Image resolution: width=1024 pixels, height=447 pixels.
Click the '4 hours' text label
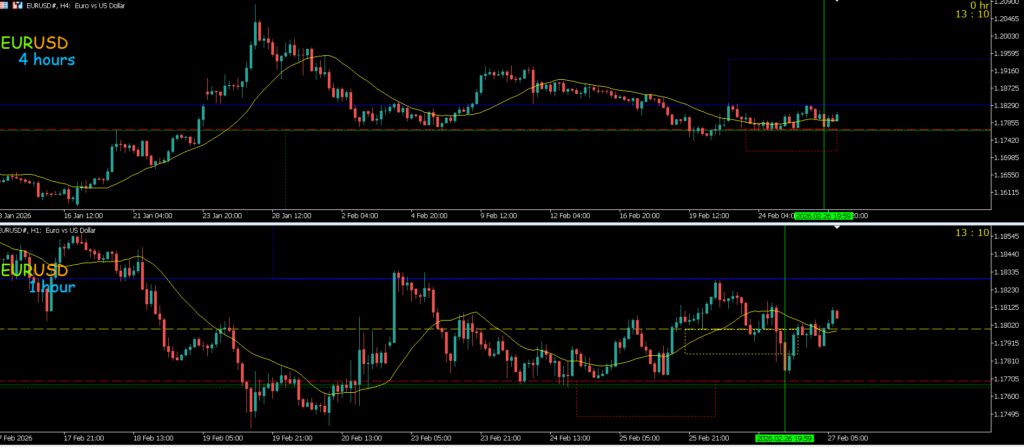pyautogui.click(x=46, y=61)
